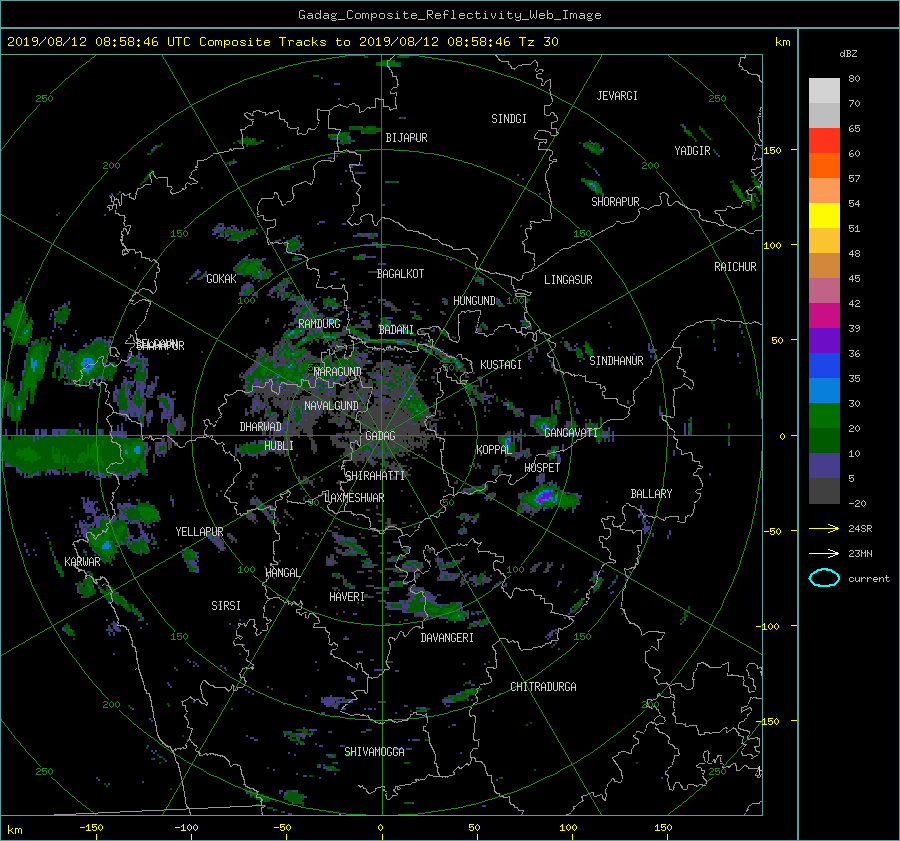The height and width of the screenshot is (841, 900).
Task: Click the HUBLI city label
Action: click(x=279, y=446)
